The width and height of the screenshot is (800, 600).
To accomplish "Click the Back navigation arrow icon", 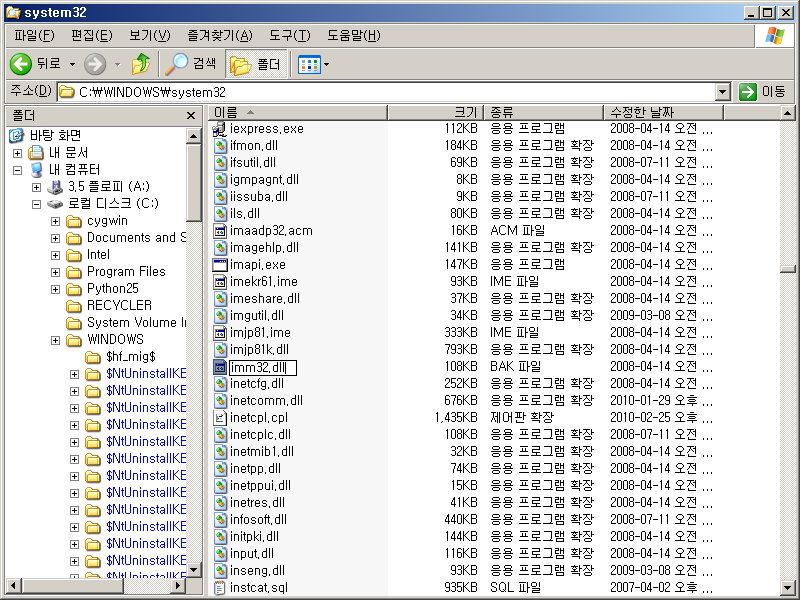I will [21, 64].
